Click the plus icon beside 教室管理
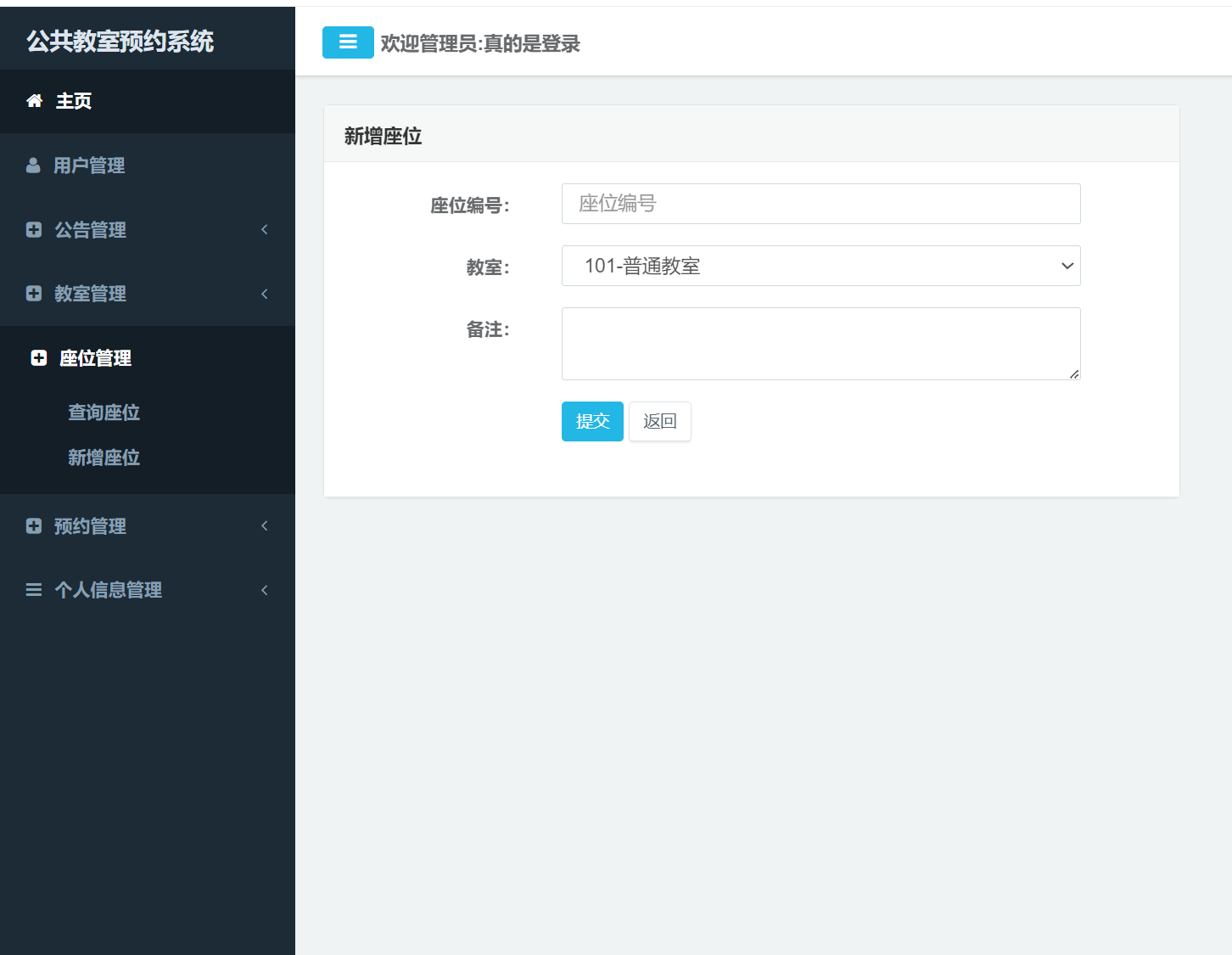 click(34, 293)
